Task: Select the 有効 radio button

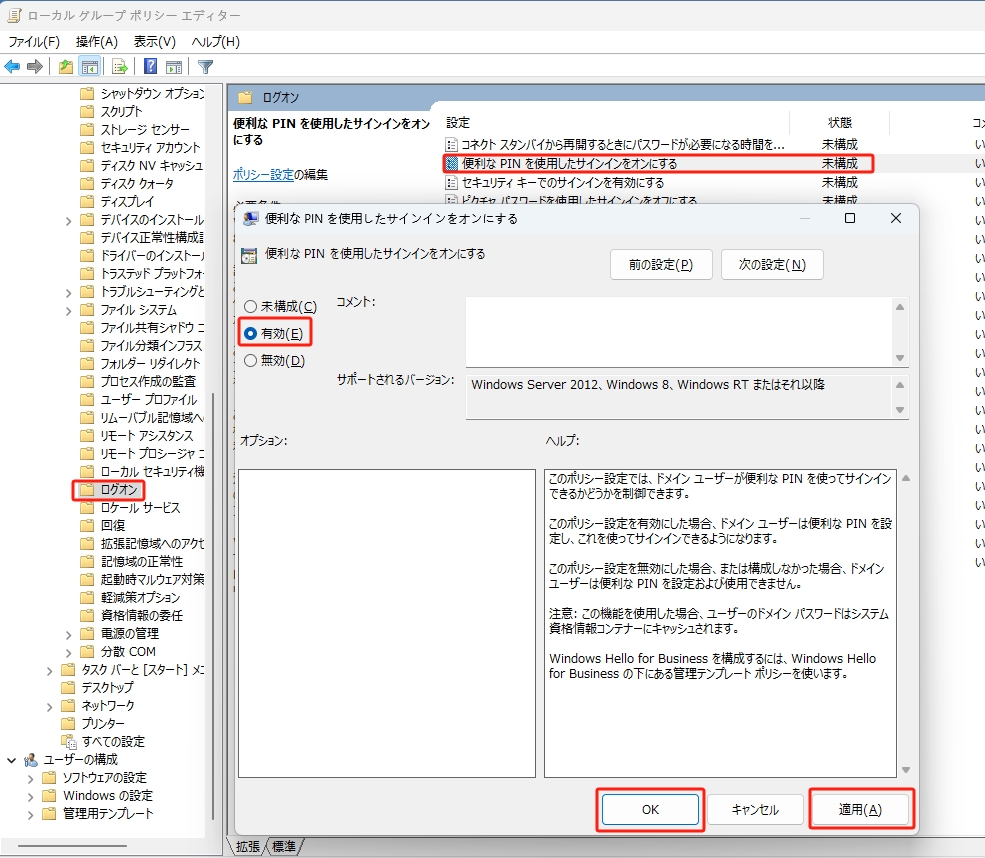Action: click(250, 333)
